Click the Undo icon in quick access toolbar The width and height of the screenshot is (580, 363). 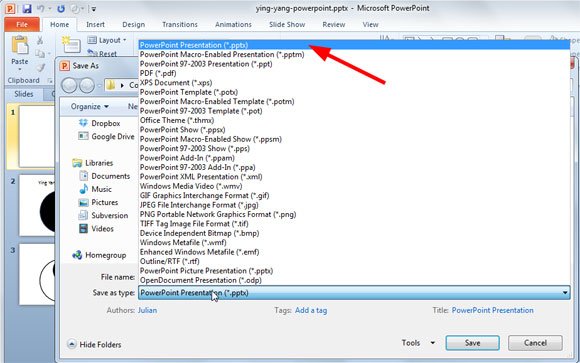(40, 9)
